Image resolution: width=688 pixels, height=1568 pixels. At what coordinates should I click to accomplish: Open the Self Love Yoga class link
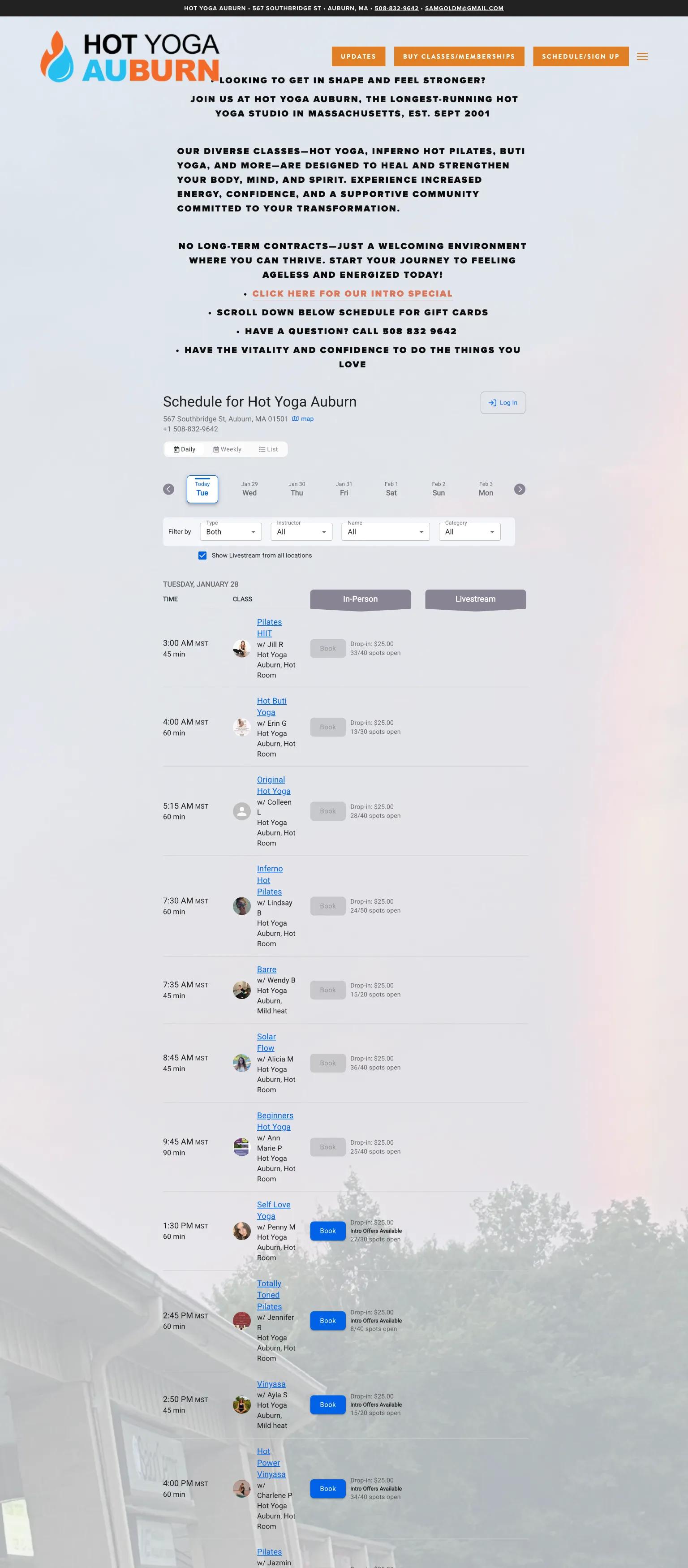pyautogui.click(x=273, y=1210)
